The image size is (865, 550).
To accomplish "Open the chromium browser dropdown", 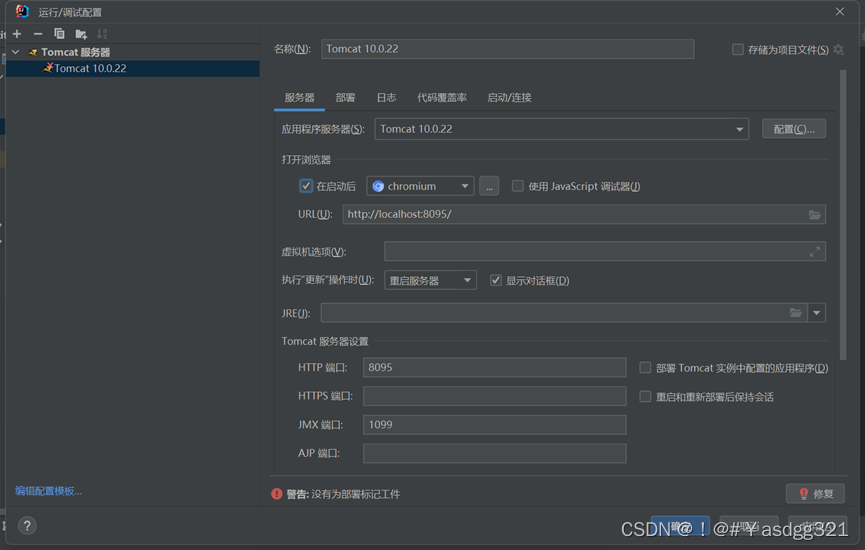I will click(420, 186).
